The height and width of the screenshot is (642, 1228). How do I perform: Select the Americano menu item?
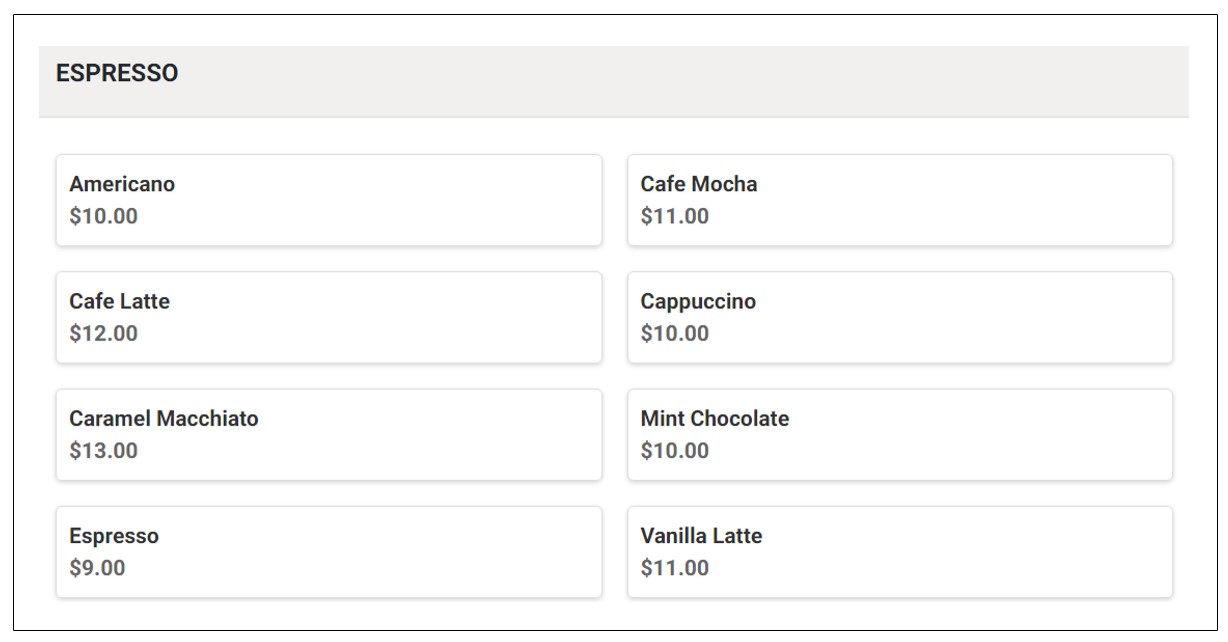point(329,200)
